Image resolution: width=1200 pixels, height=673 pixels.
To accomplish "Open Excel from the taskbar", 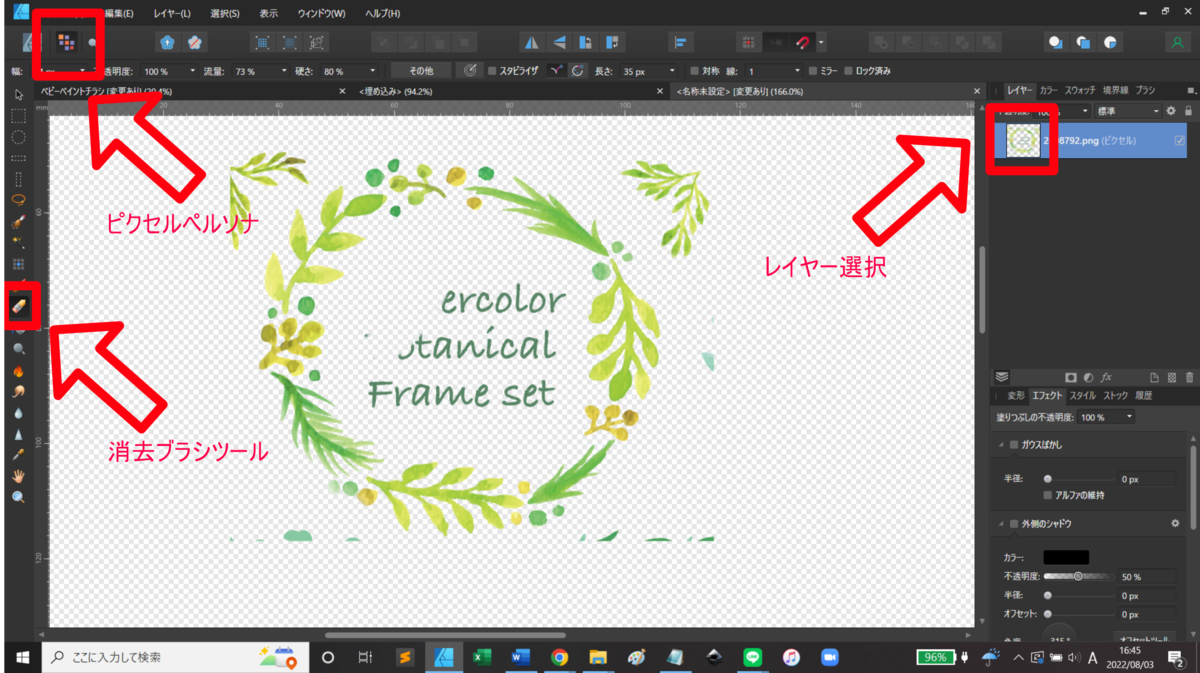I will [x=482, y=657].
